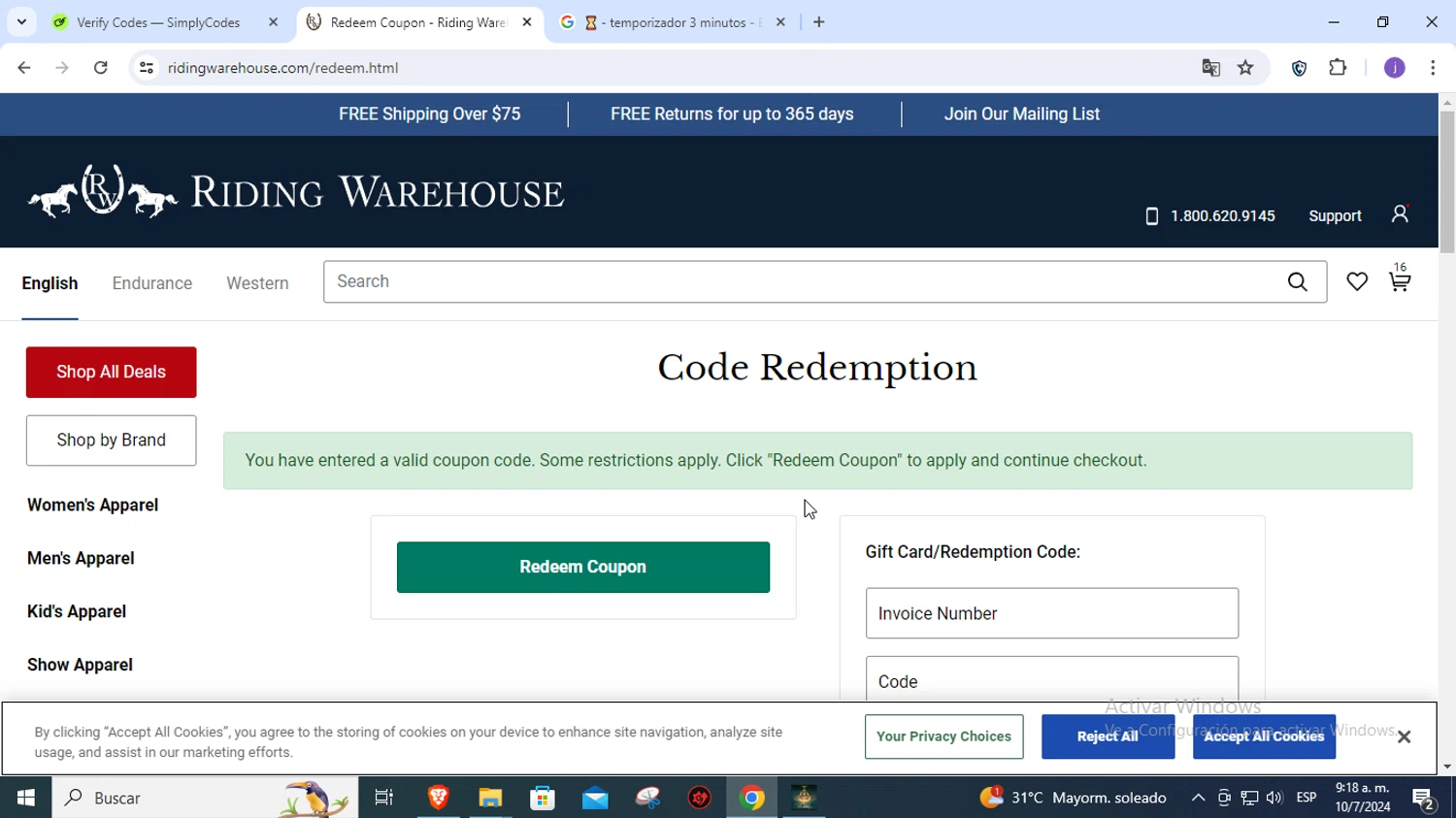Open the notifications center icon
This screenshot has height=818, width=1456.
(1424, 799)
